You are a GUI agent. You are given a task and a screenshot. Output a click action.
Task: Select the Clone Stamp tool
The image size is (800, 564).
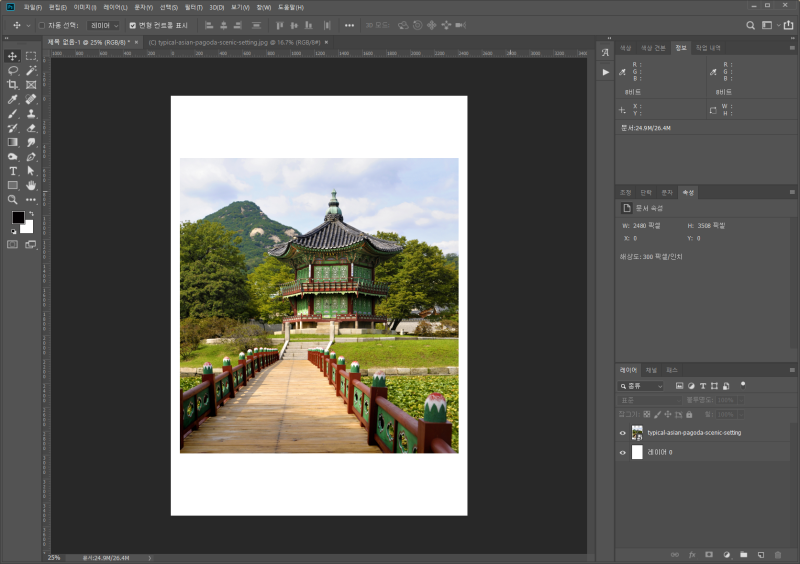tap(31, 113)
